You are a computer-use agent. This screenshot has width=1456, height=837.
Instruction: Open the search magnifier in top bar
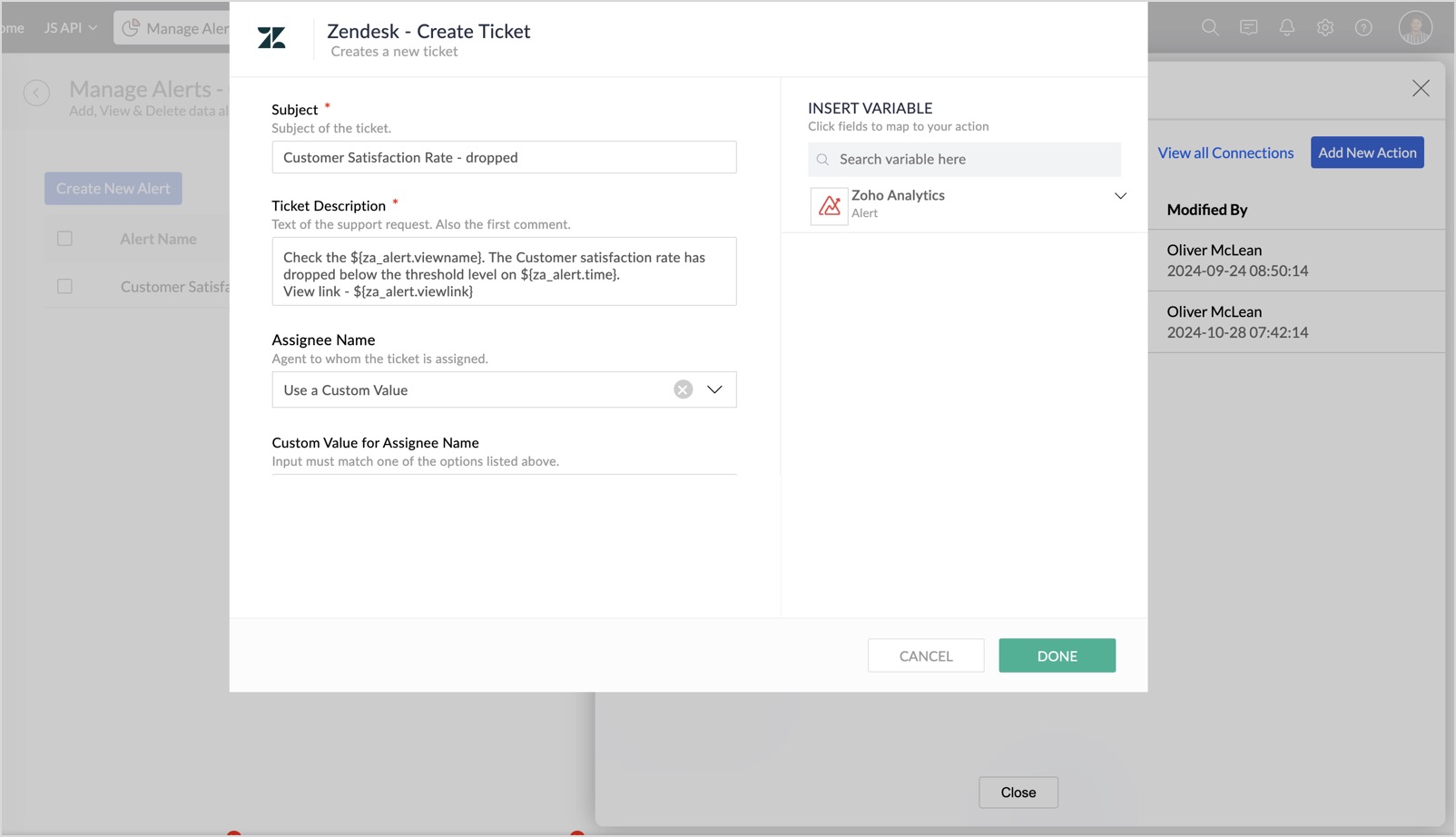point(1209,27)
